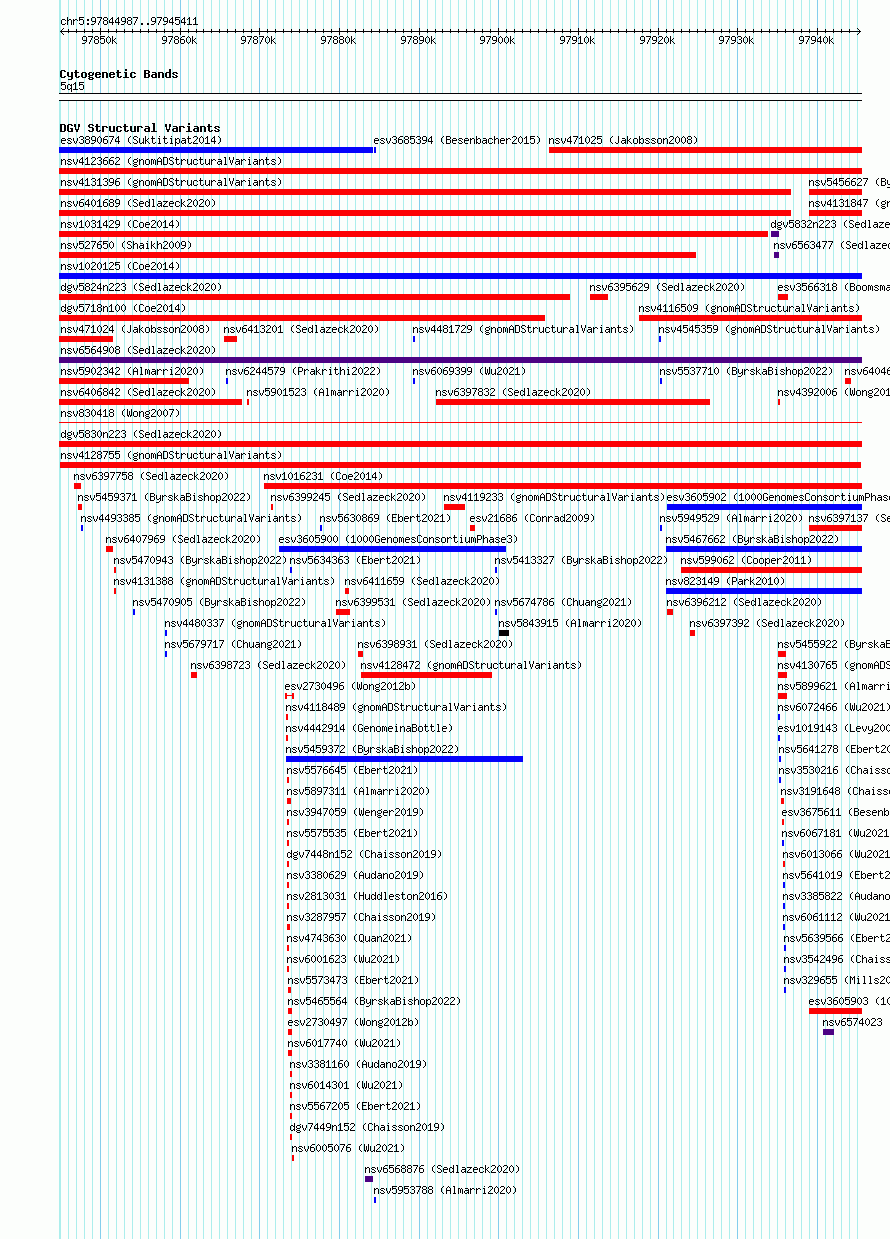Click nsv4128755 (gnomADStructuralVariants) label
Image resolution: width=890 pixels, height=1239 pixels.
(170, 455)
